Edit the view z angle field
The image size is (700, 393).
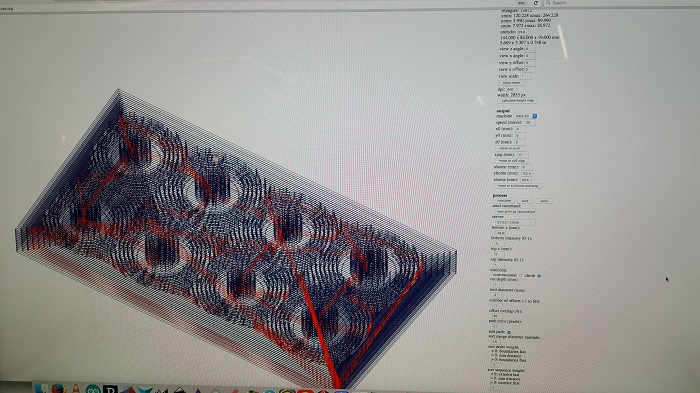[530, 49]
